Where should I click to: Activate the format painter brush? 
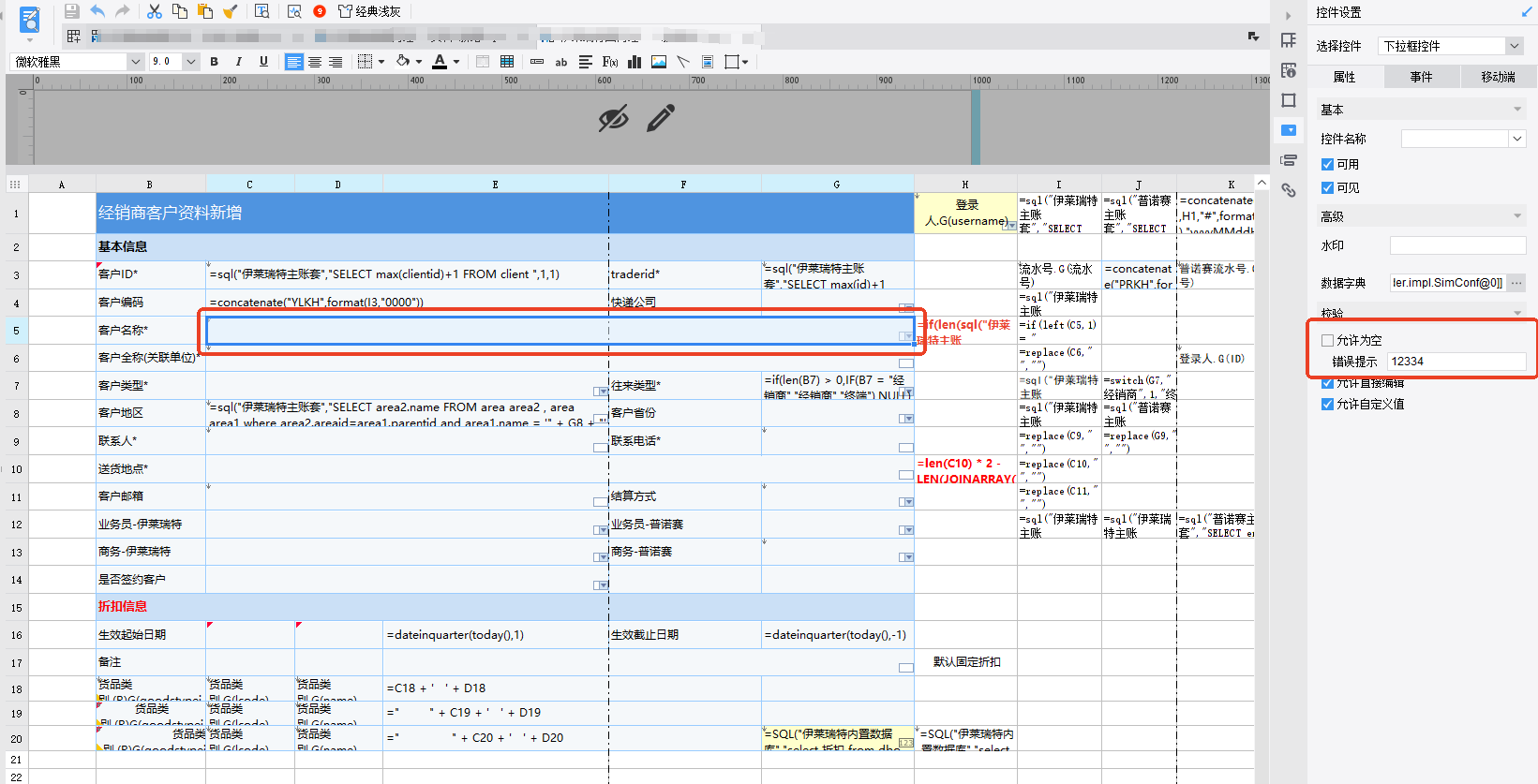(230, 11)
